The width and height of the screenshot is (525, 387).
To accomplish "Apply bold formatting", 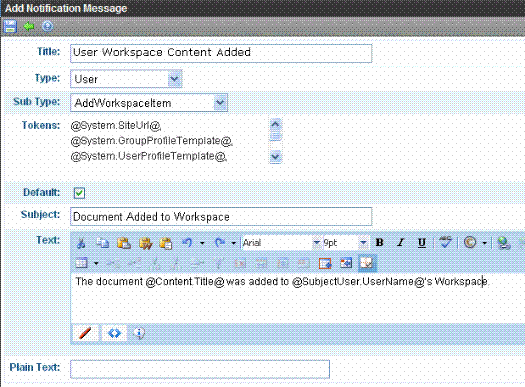I will click(x=379, y=242).
